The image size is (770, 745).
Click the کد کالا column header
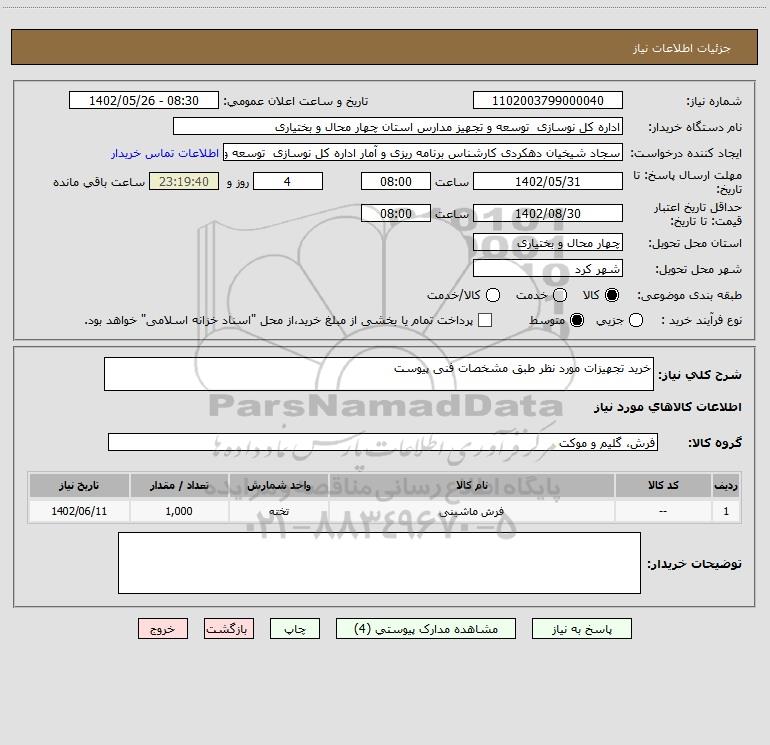pos(663,486)
